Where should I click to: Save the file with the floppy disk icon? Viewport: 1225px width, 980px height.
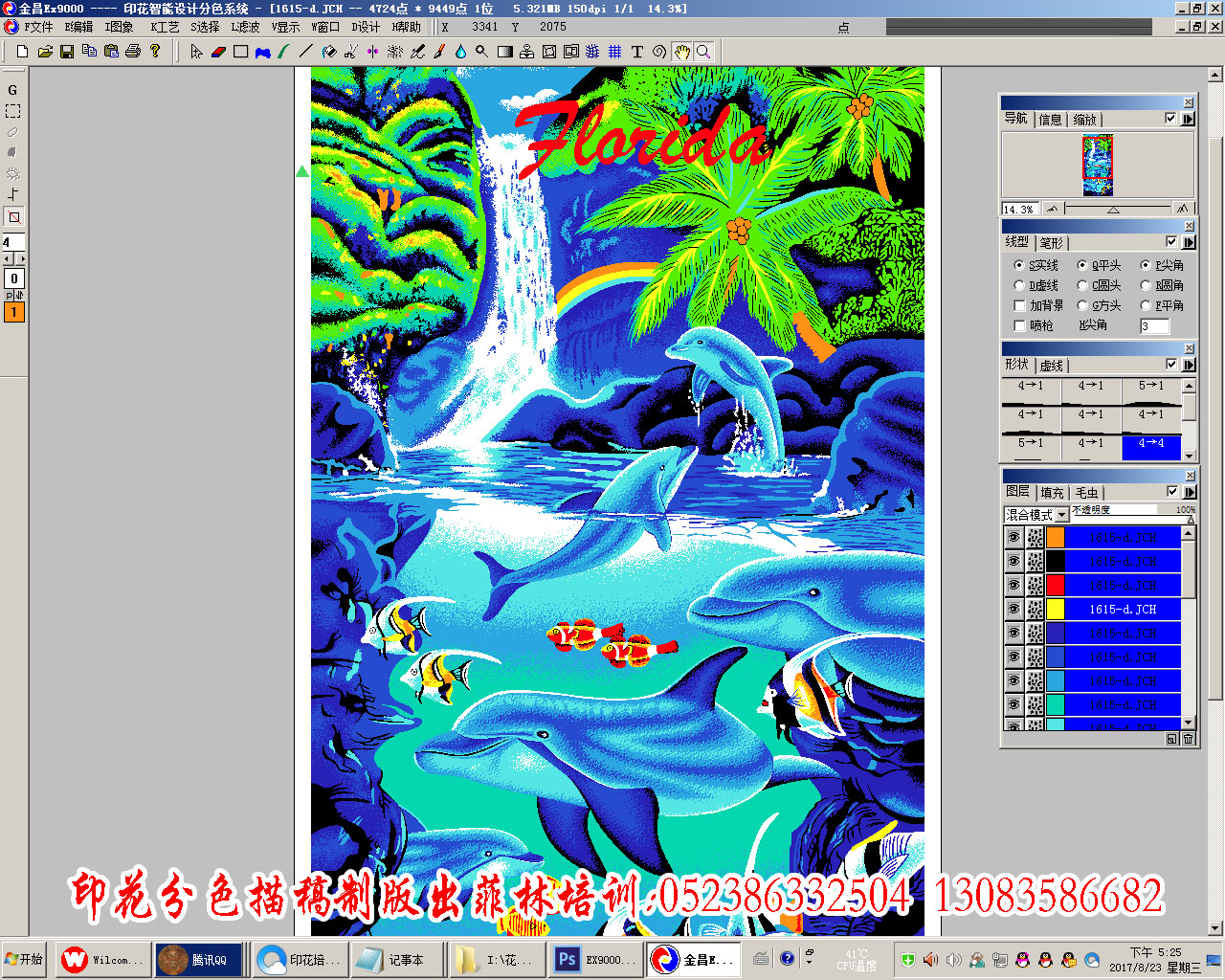[67, 52]
